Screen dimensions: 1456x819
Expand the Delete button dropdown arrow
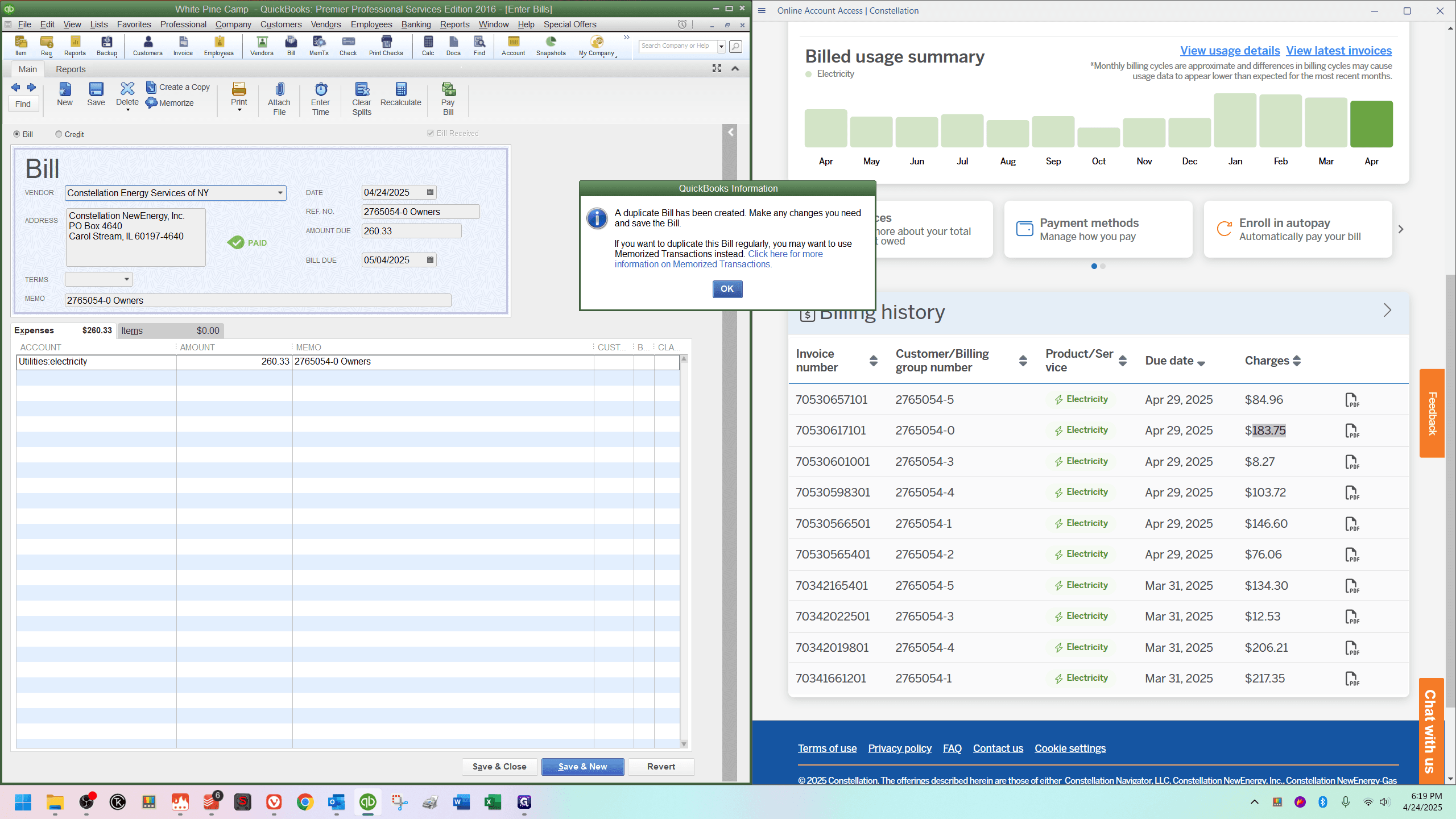click(127, 110)
